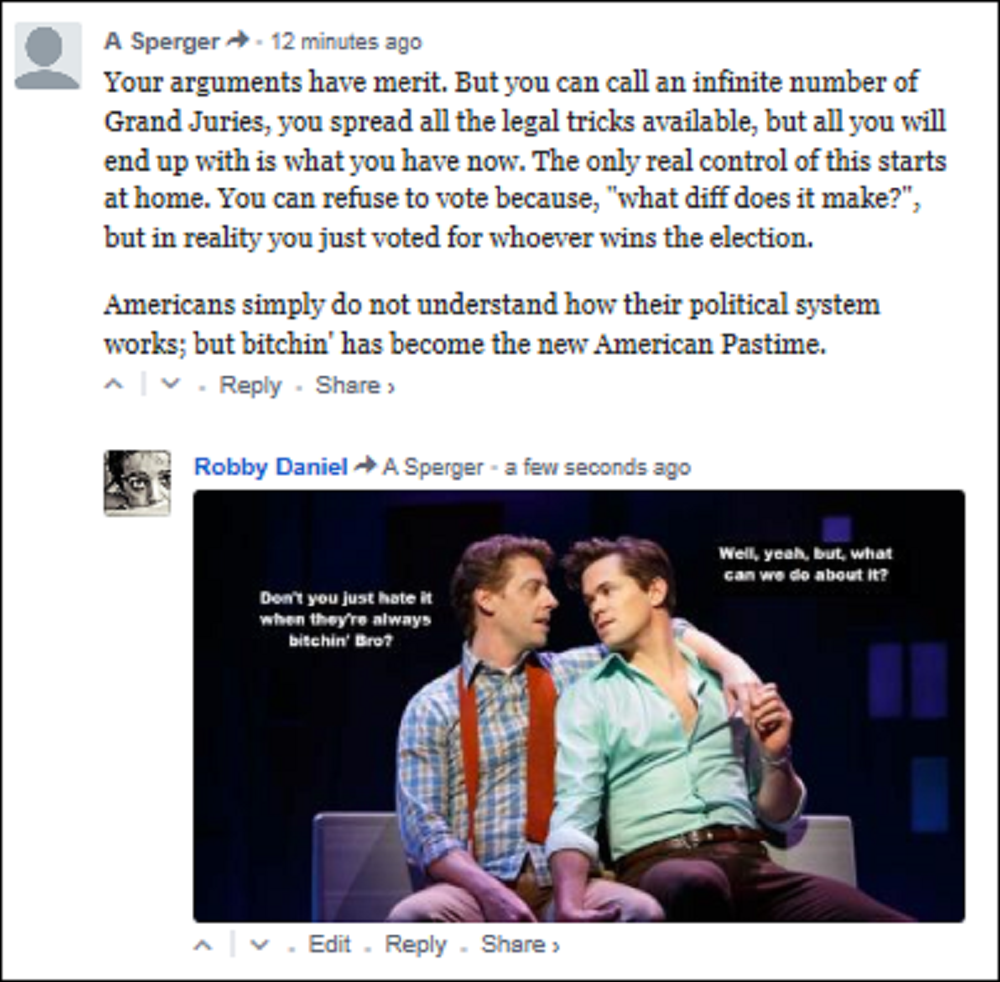Click A Sperger's gray default avatar
This screenshot has height=982, width=1000.
(x=48, y=56)
